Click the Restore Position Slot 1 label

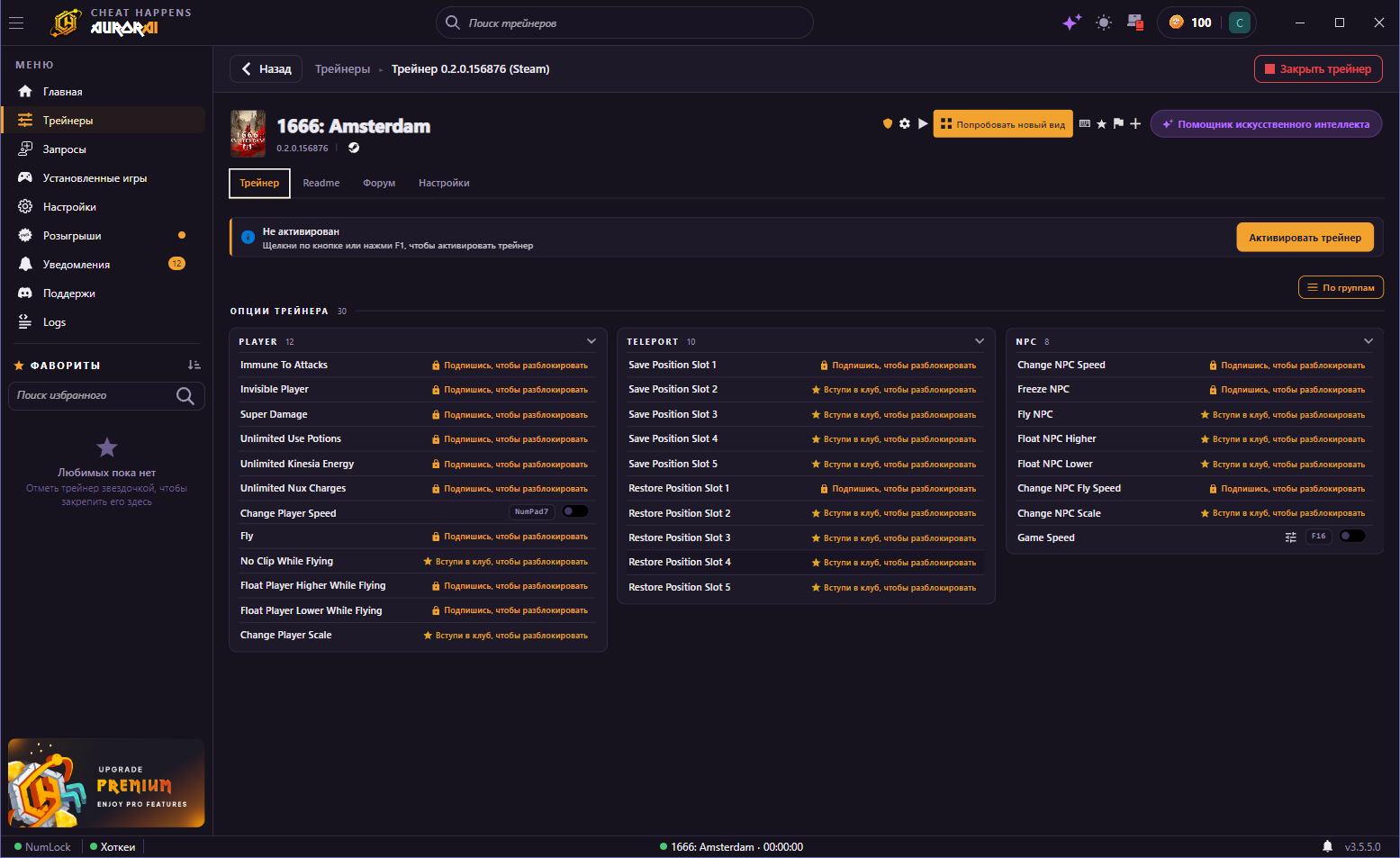click(x=679, y=488)
